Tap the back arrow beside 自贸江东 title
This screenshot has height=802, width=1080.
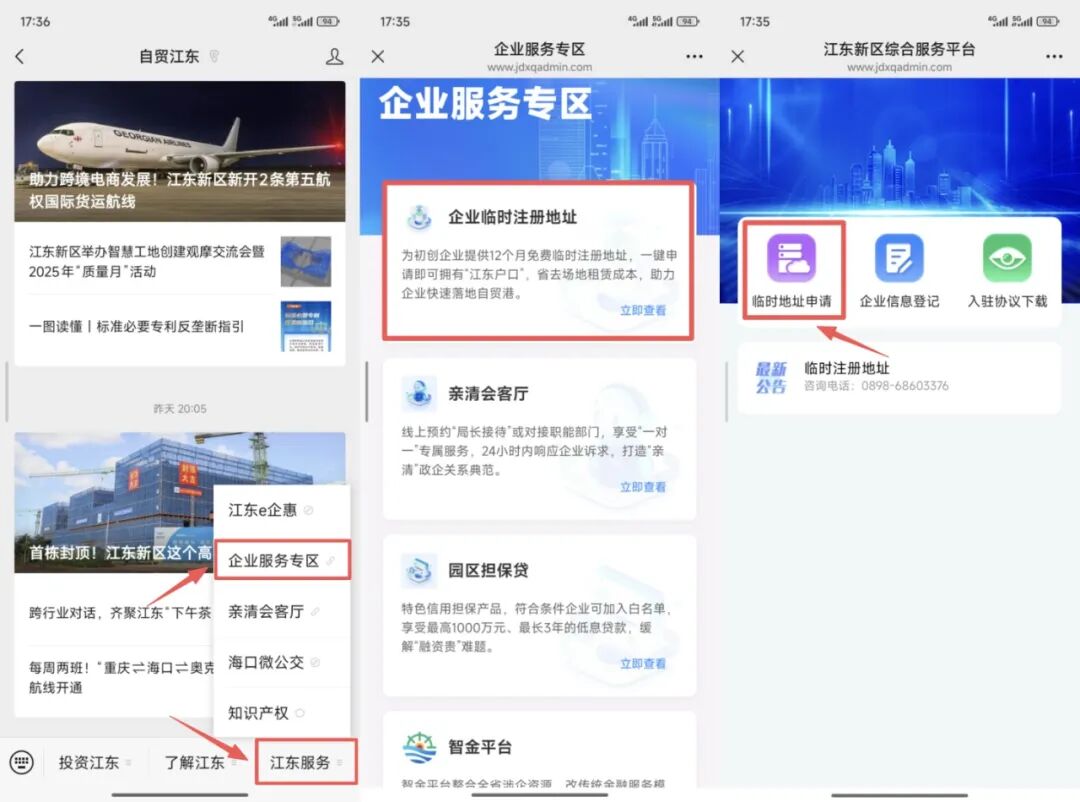point(20,57)
